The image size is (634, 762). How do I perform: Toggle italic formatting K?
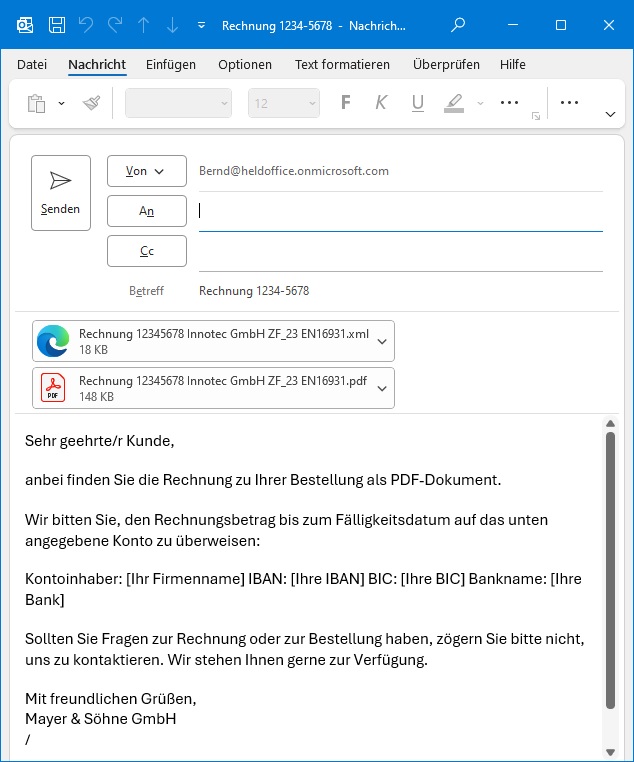click(381, 103)
